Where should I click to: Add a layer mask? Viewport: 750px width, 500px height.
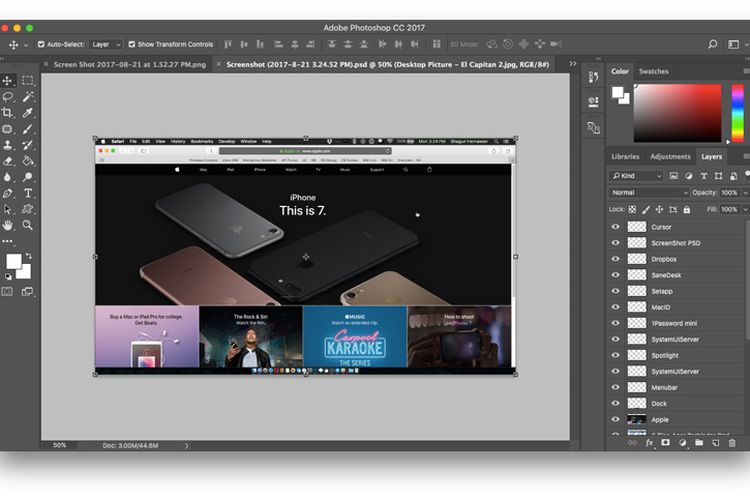665,443
